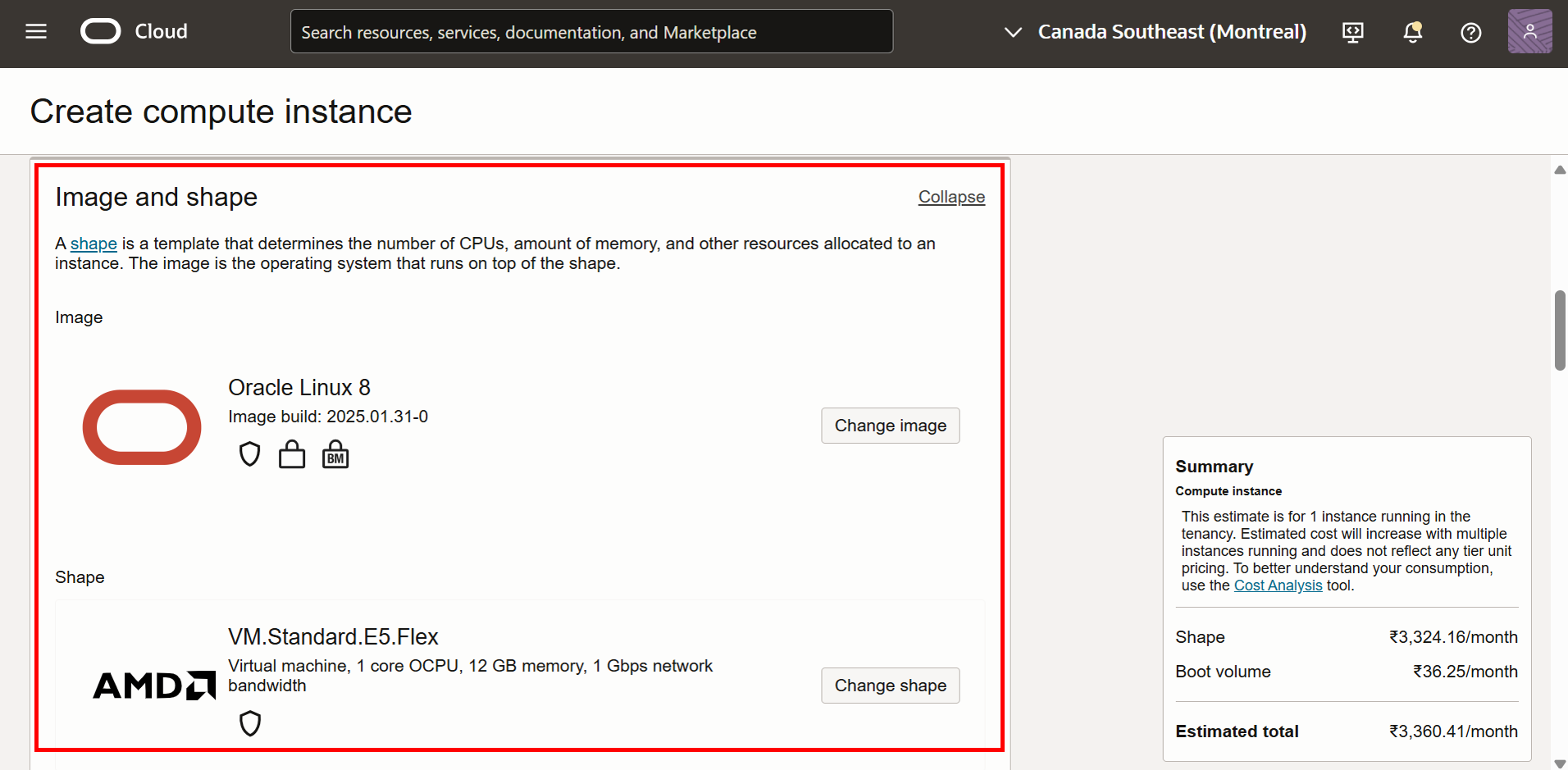This screenshot has height=770, width=1568.
Task: Click the Image and shape section title
Action: click(x=157, y=197)
